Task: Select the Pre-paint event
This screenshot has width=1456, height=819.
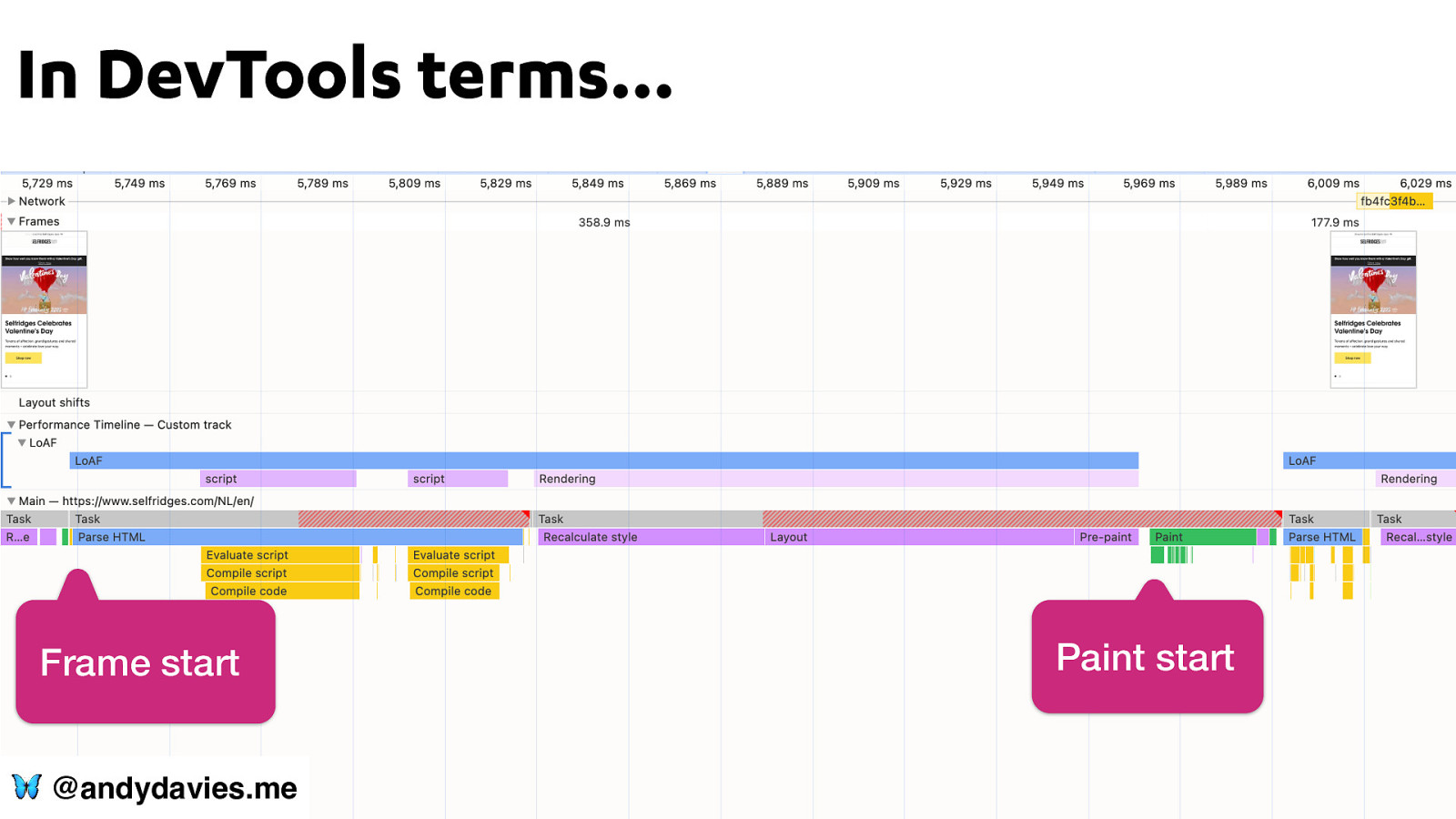Action: 1107,538
